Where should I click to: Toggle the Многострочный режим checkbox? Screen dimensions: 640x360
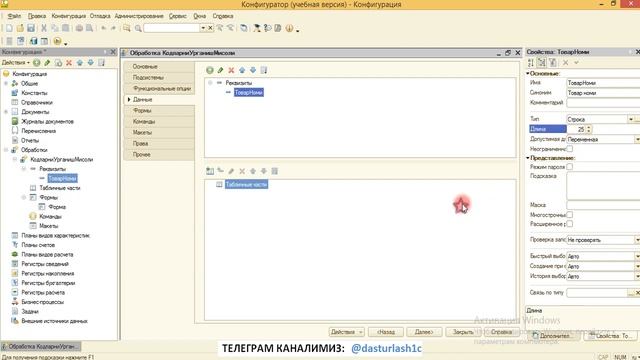pos(569,215)
